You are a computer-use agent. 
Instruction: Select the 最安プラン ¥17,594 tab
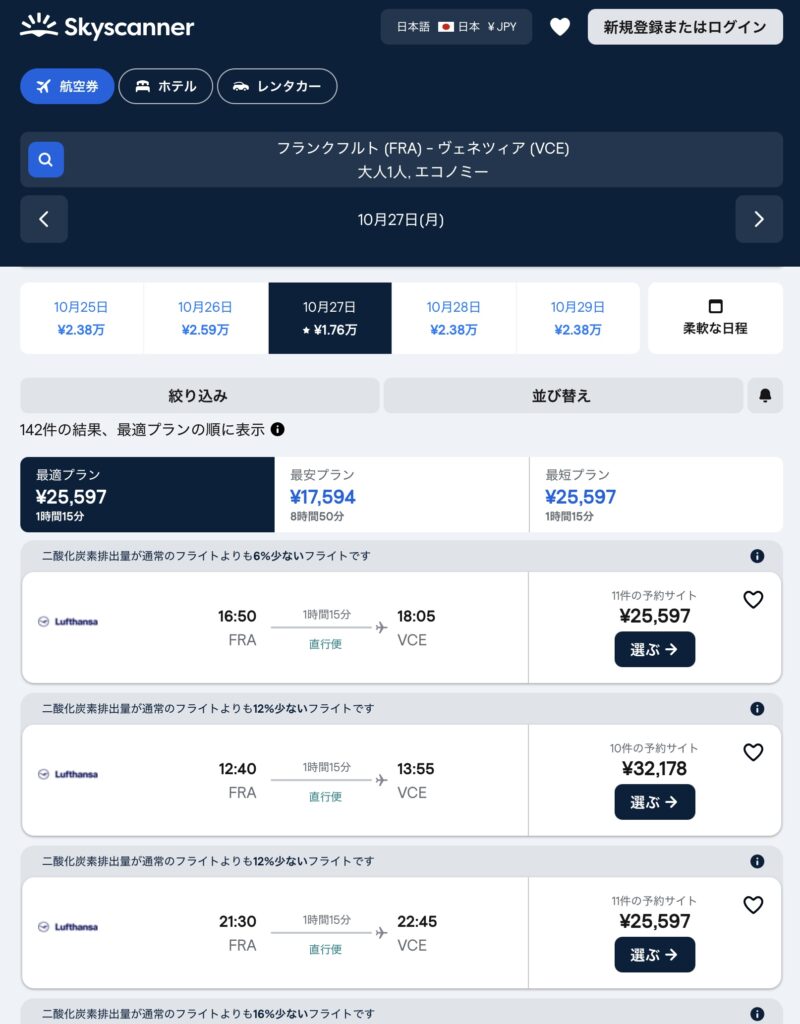pyautogui.click(x=401, y=494)
